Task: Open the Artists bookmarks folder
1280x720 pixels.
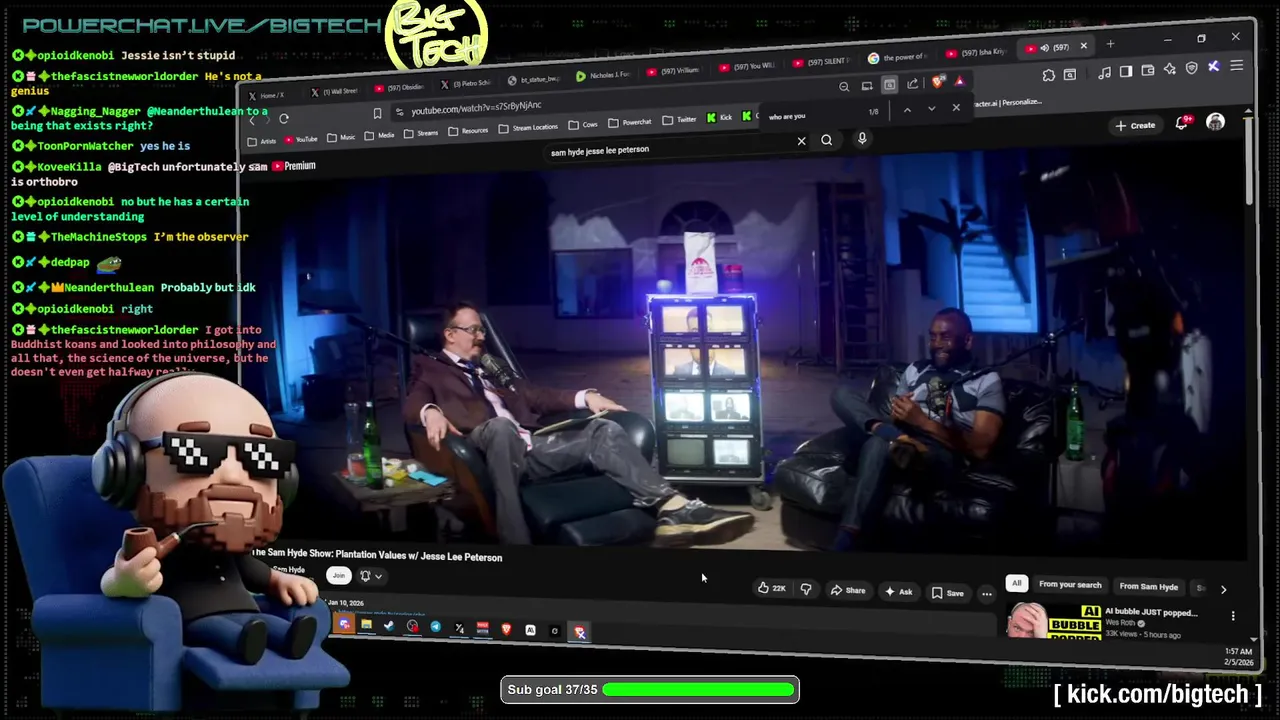Action: [262, 141]
